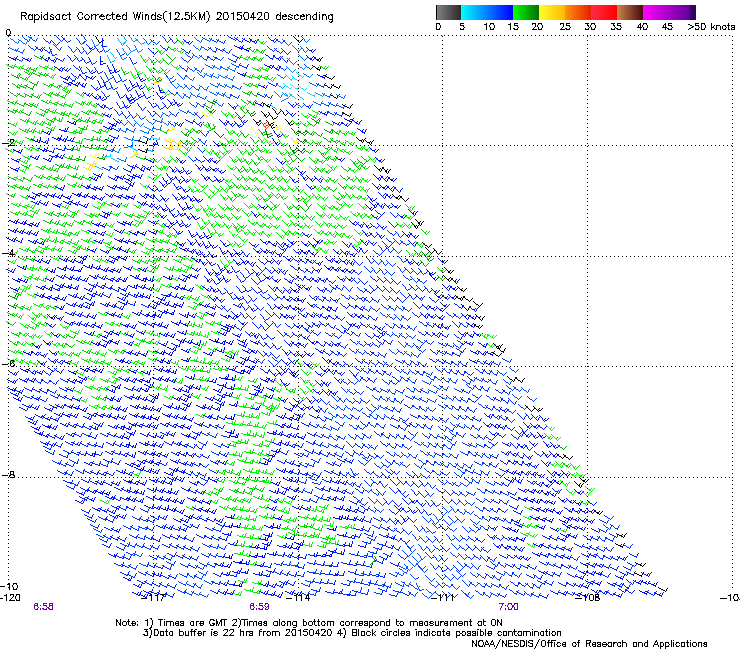The width and height of the screenshot is (740, 650).
Task: Click the NOAA/NESDIS credit line
Action: [x=589, y=644]
